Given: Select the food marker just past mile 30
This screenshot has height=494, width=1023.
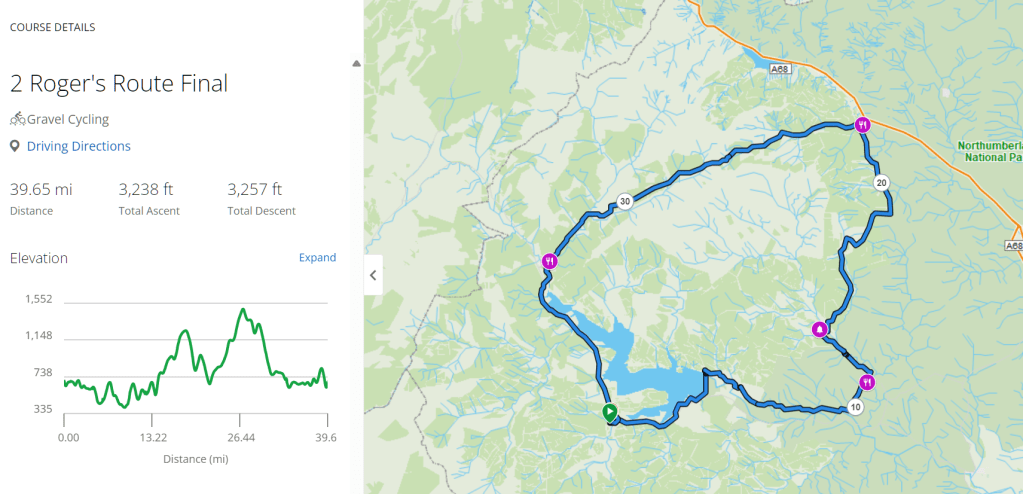Looking at the screenshot, I should tap(548, 262).
